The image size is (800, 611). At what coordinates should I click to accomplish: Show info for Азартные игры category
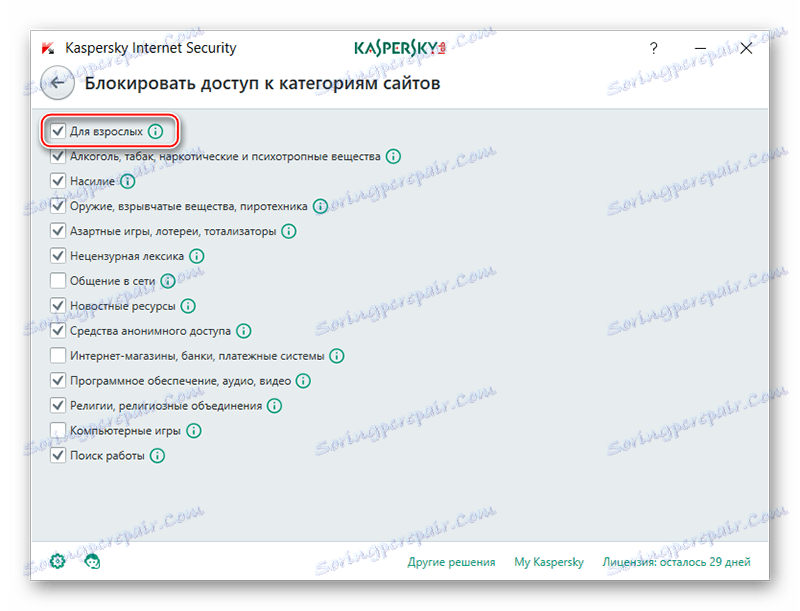tap(289, 231)
